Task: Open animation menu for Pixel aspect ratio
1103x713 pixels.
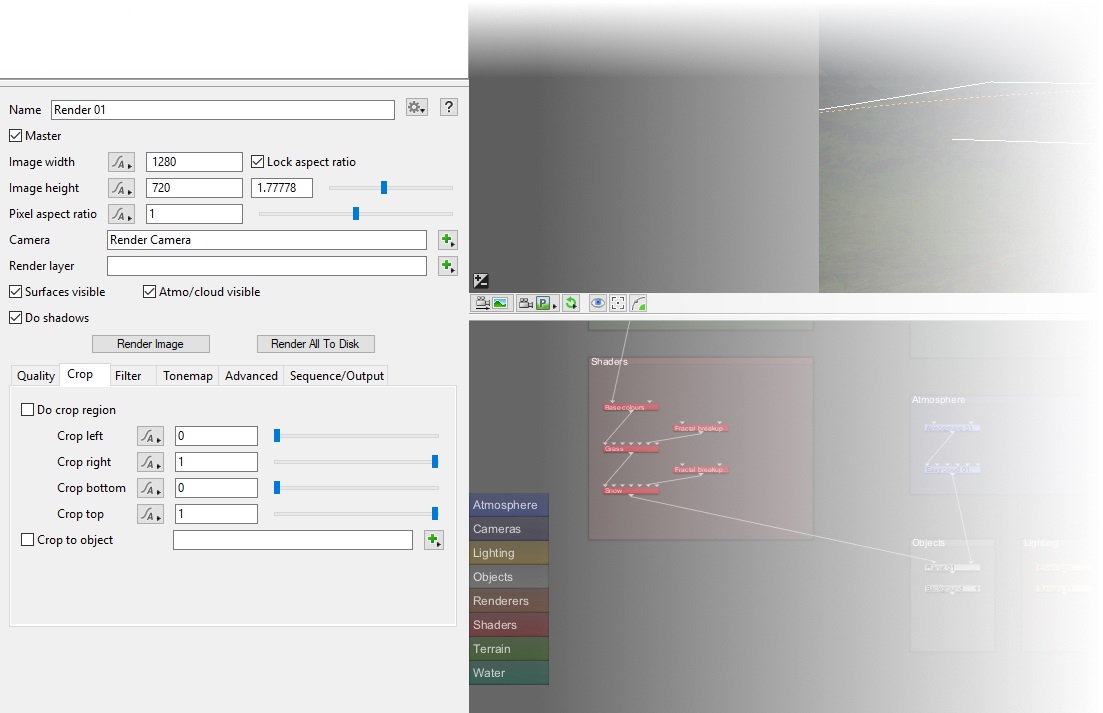Action: click(121, 214)
